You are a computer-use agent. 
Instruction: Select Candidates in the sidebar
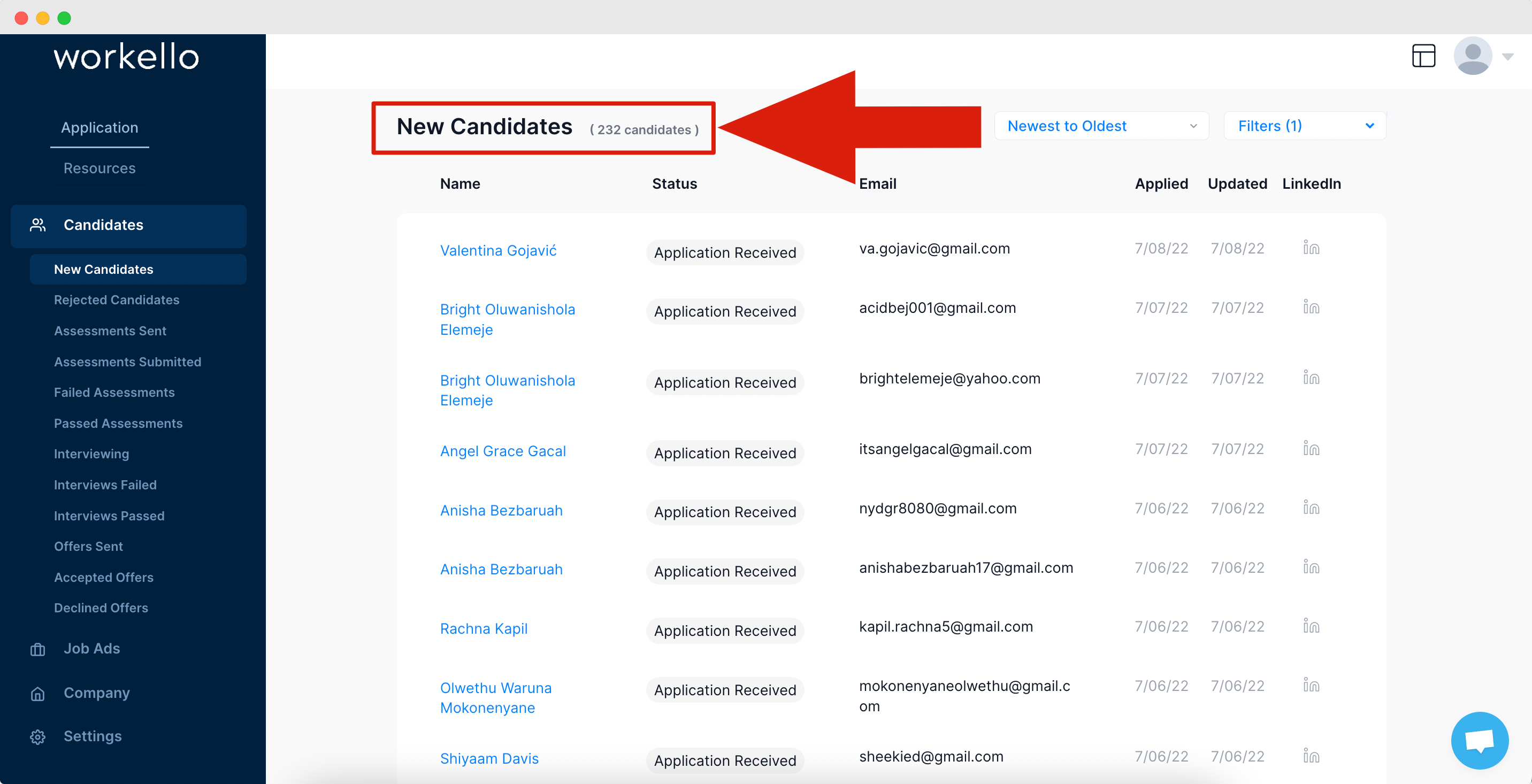click(128, 225)
